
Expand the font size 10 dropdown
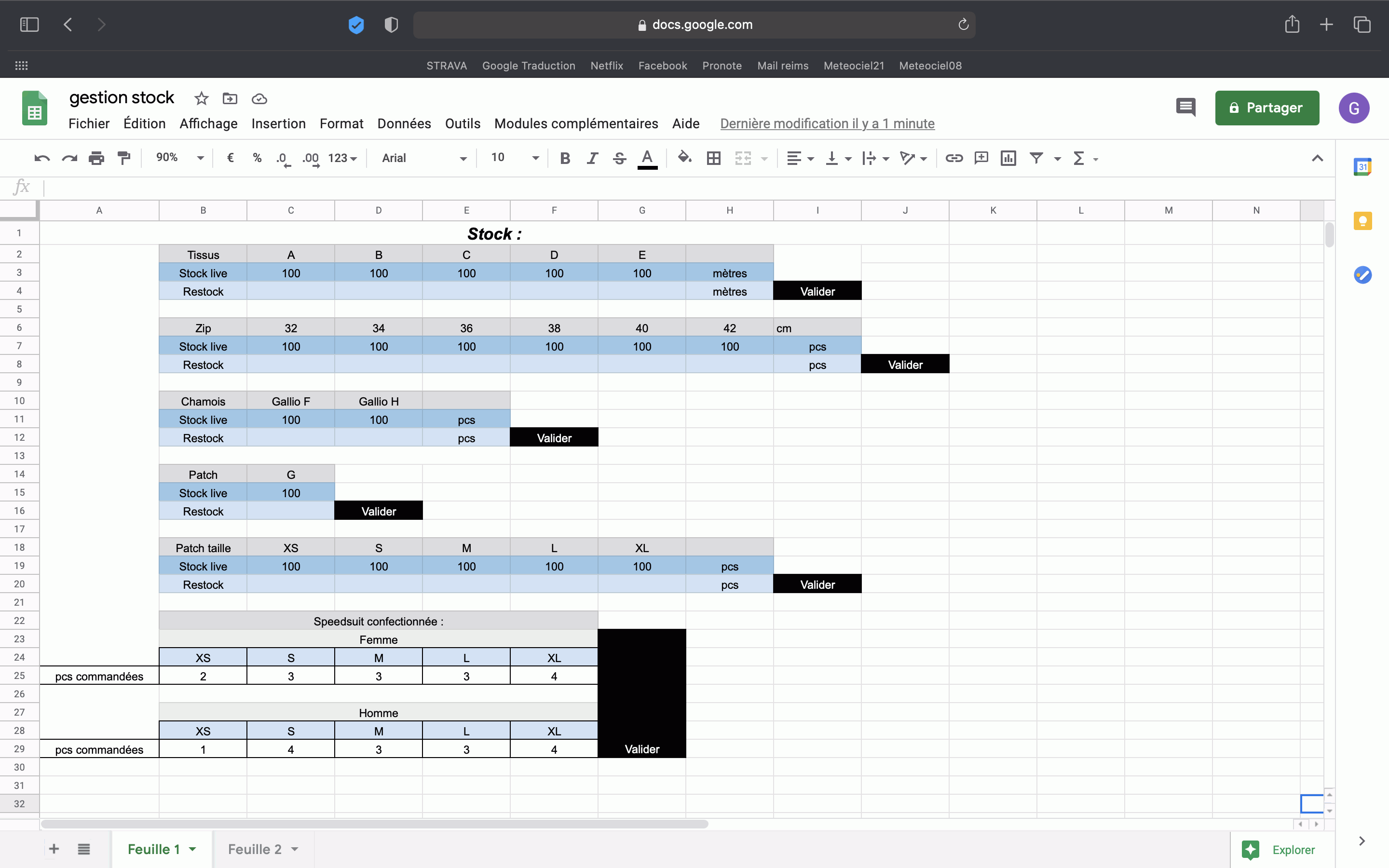click(514, 158)
